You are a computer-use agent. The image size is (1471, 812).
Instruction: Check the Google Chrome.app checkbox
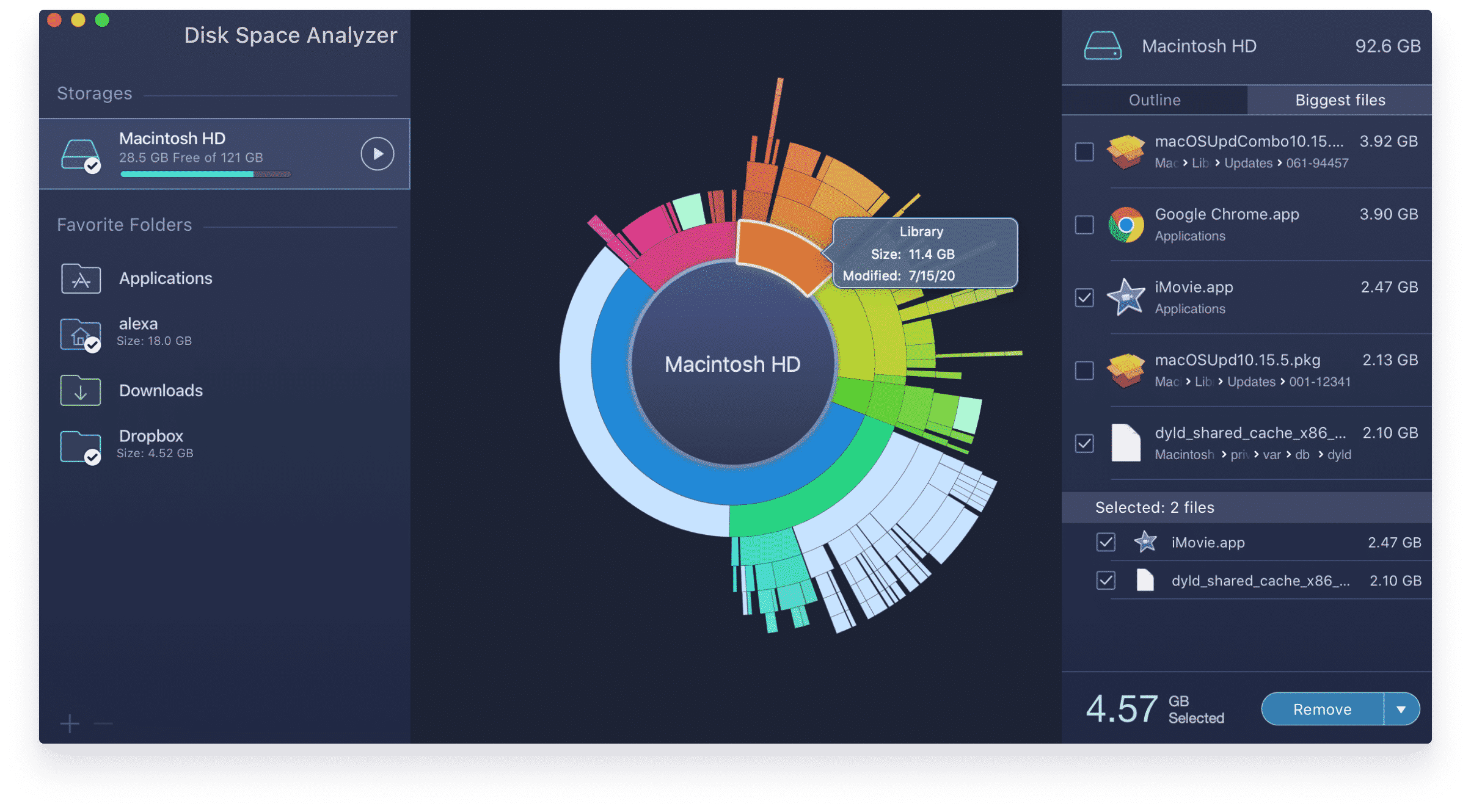[1084, 225]
